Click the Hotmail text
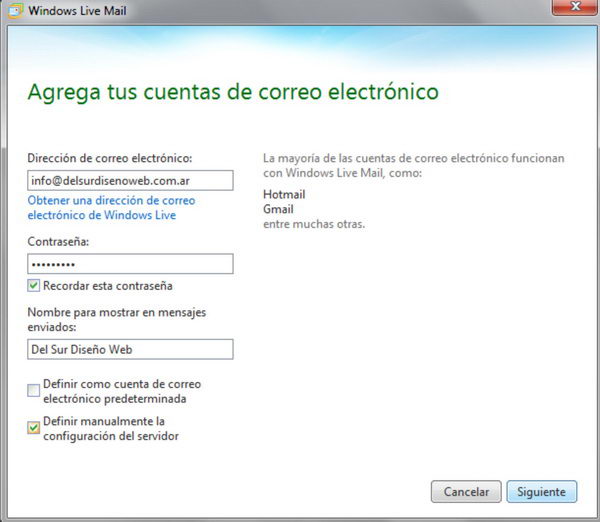This screenshot has height=522, width=600. 284,194
